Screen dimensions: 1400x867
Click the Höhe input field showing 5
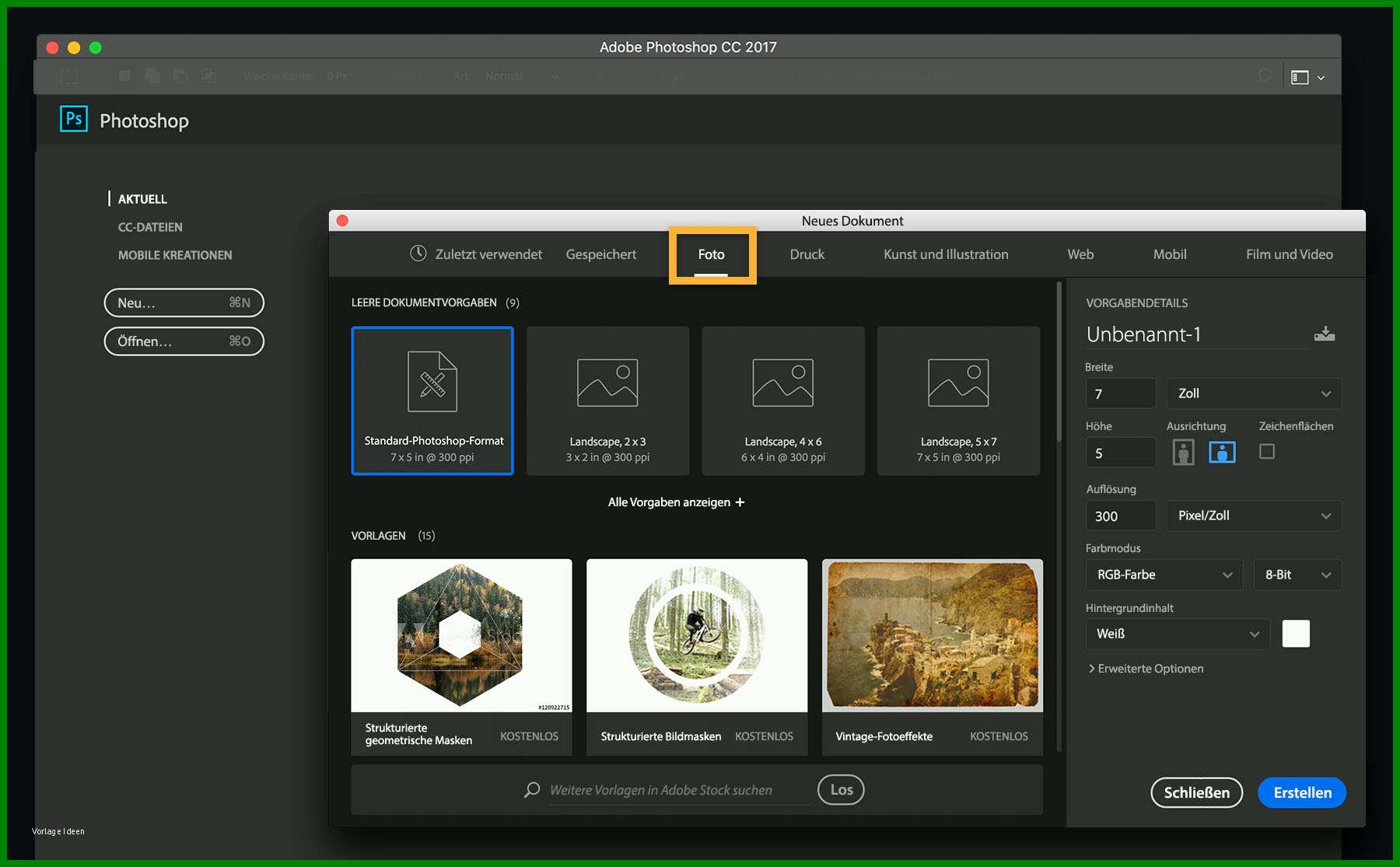[x=1121, y=453]
